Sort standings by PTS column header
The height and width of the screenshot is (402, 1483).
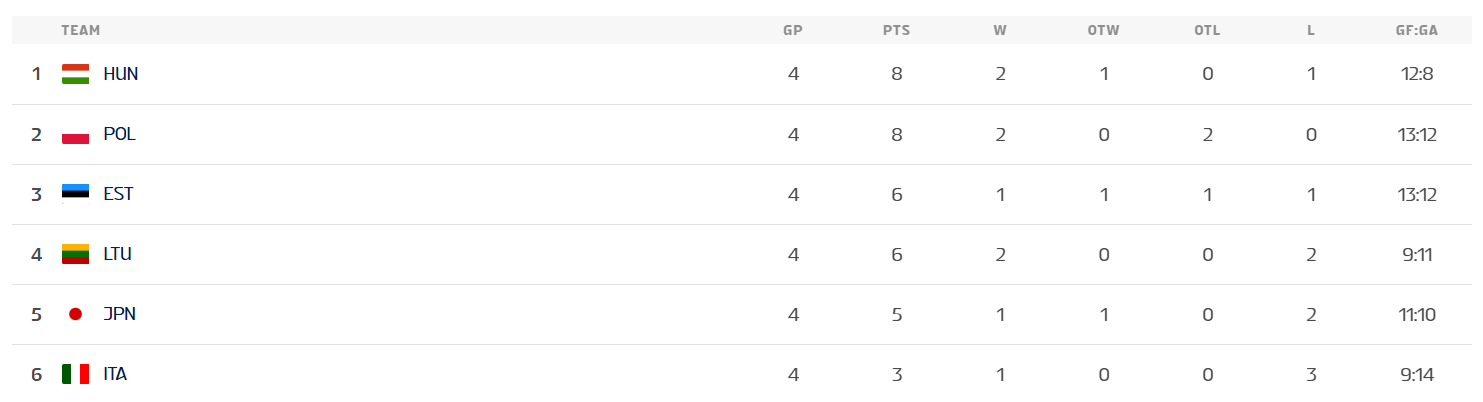896,30
